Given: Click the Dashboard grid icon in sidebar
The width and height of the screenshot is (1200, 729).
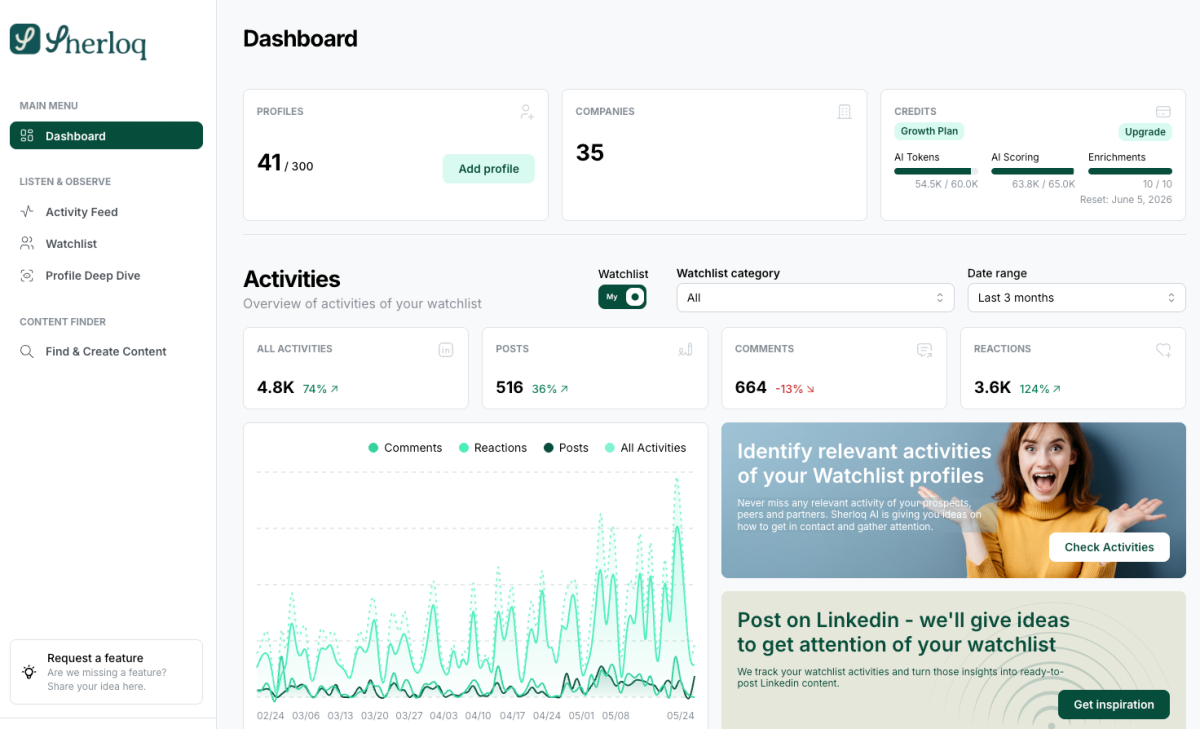Looking at the screenshot, I should pyautogui.click(x=27, y=136).
